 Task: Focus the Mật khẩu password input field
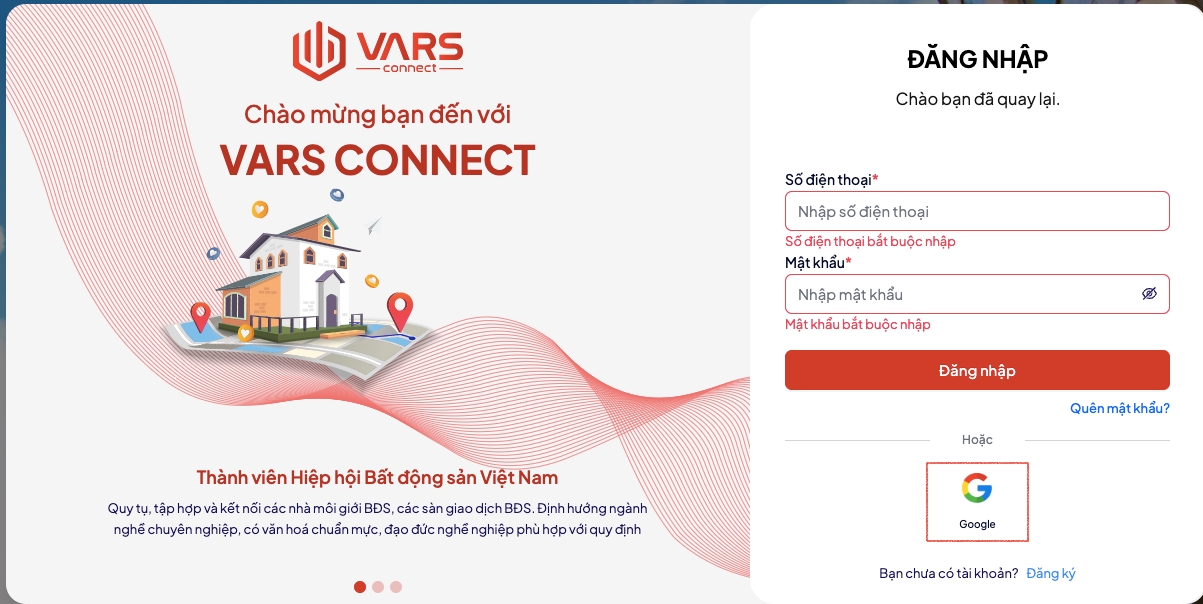click(977, 294)
